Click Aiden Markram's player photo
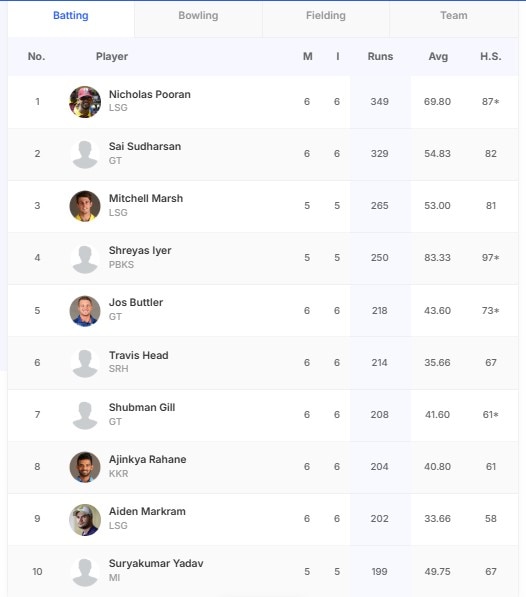Image resolution: width=526 pixels, height=597 pixels. [x=85, y=520]
